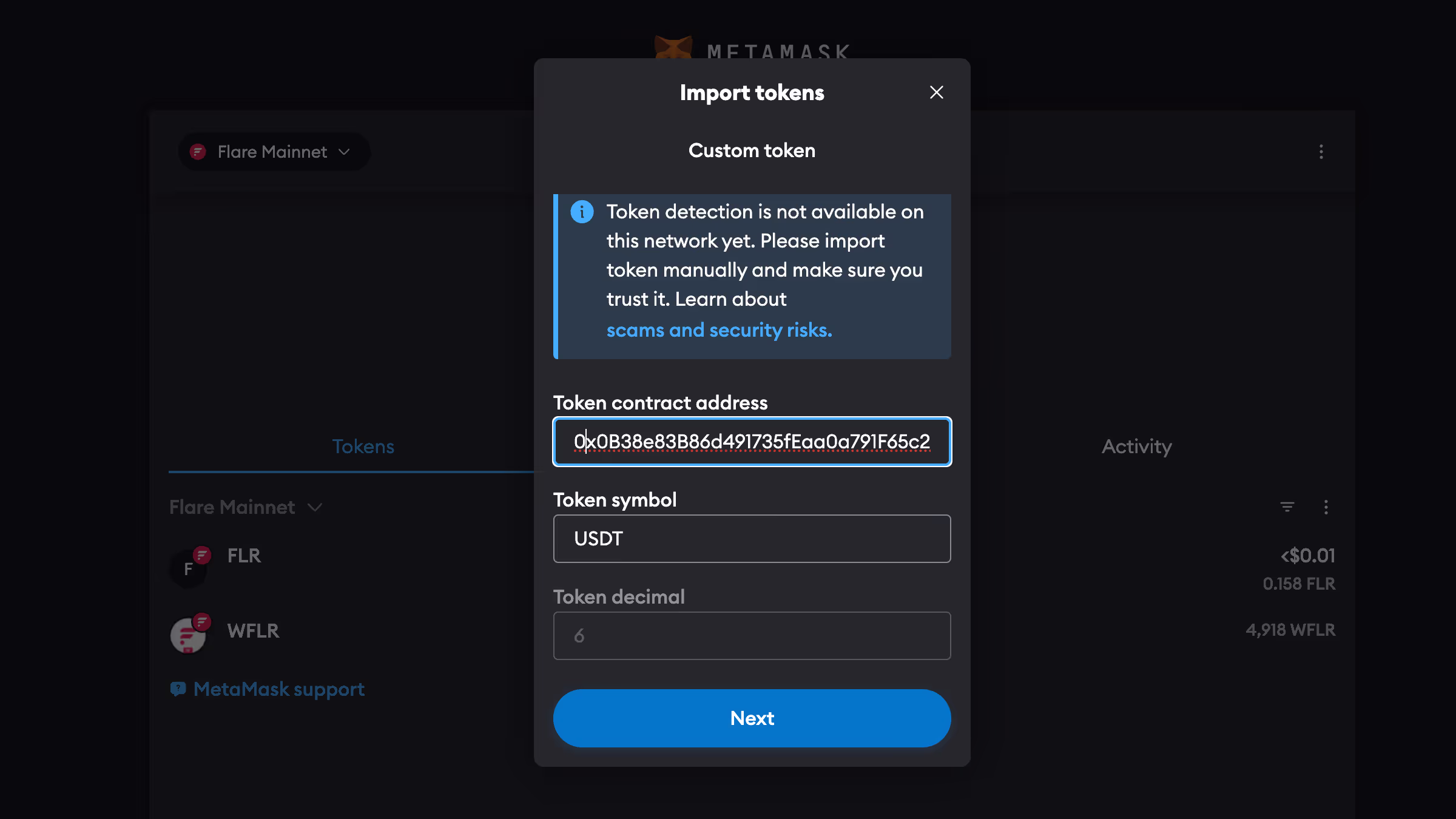Switch to the Tokens tab
The image size is (1456, 819).
(363, 447)
